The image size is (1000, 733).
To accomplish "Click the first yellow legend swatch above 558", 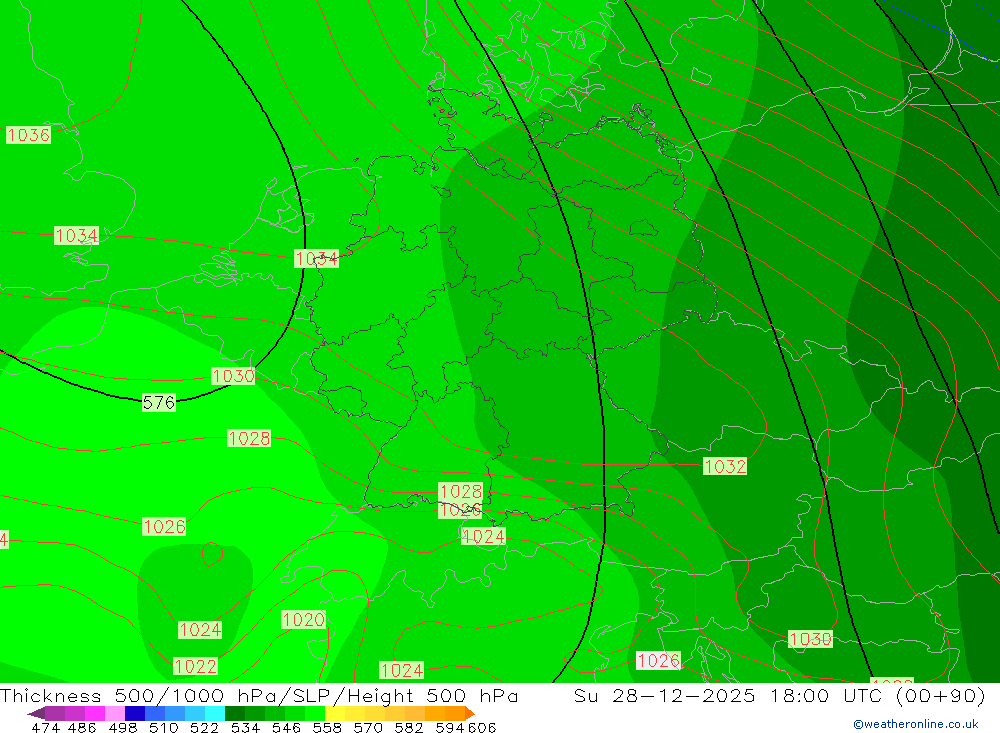I will 335,713.
